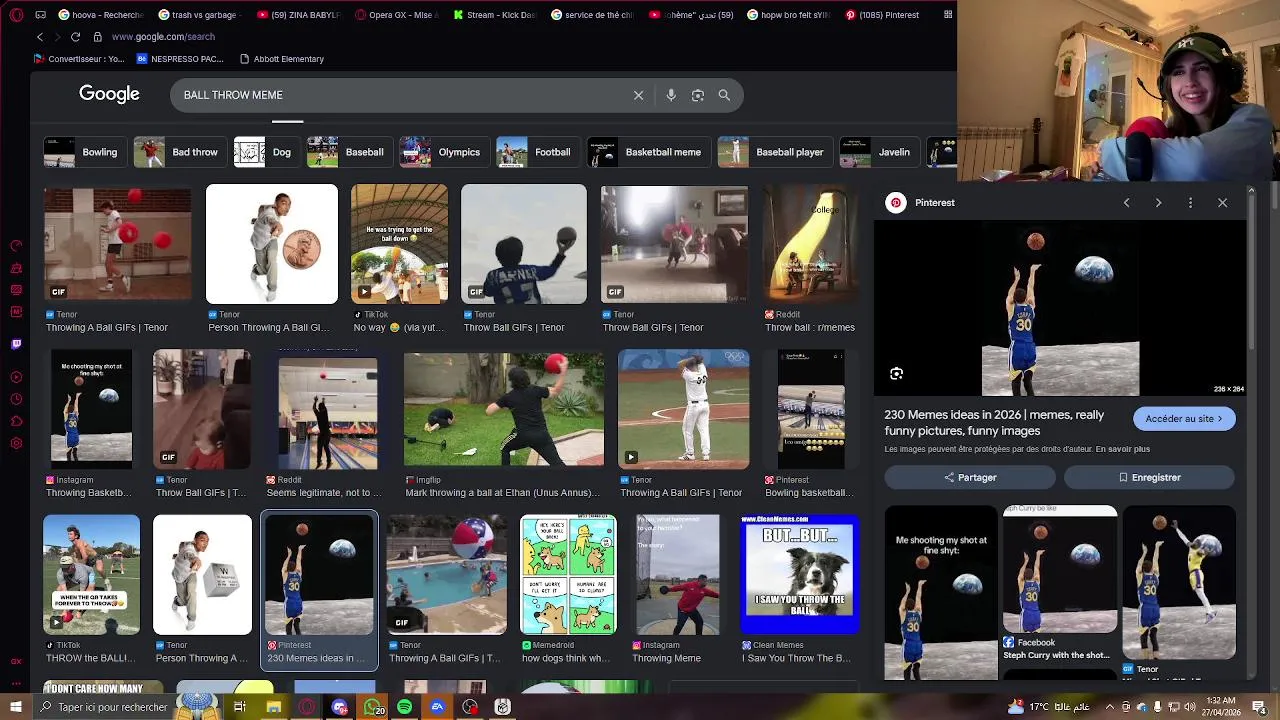Open the 'how dogs think' Memedroid comic thumbnail
The height and width of the screenshot is (720, 1280).
pyautogui.click(x=568, y=575)
